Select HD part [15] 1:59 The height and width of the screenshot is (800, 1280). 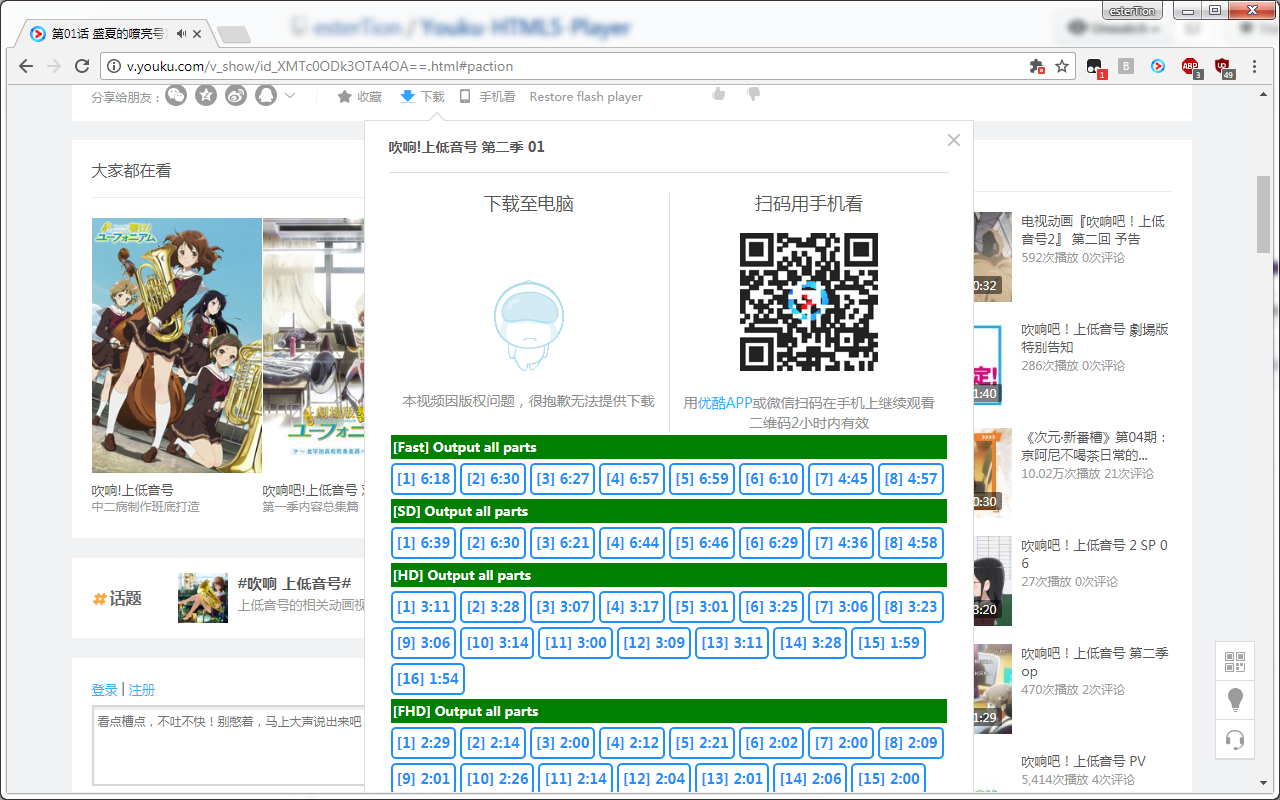pos(889,643)
